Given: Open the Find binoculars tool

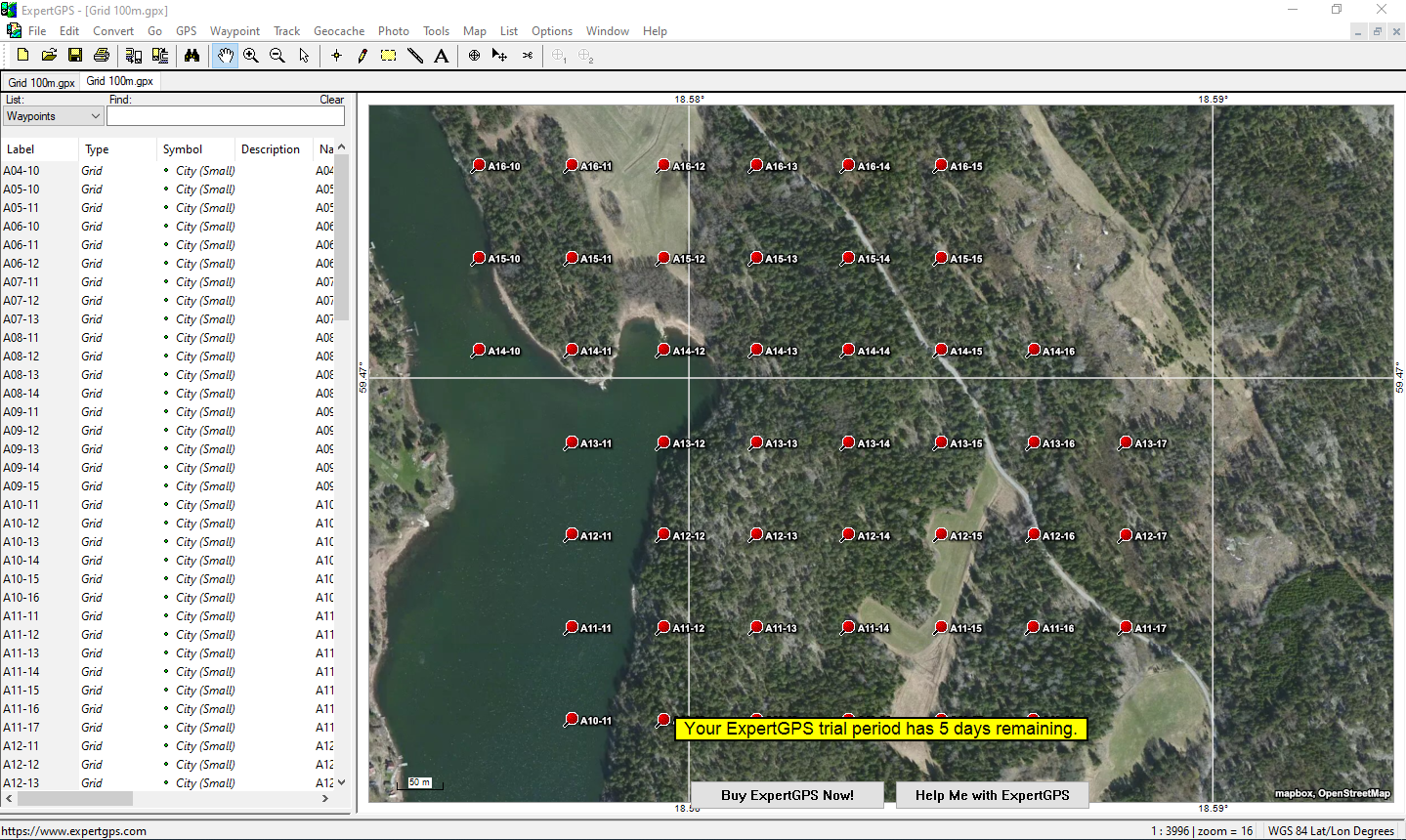Looking at the screenshot, I should [192, 56].
